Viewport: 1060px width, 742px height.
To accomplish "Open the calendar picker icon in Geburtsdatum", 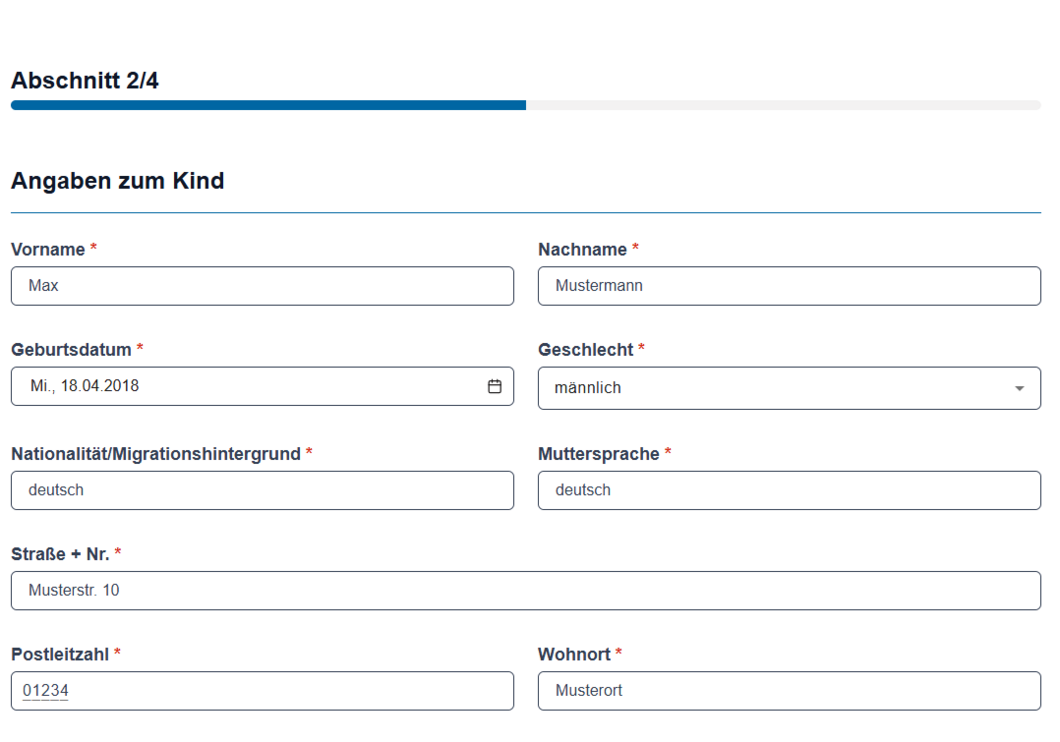I will point(494,386).
